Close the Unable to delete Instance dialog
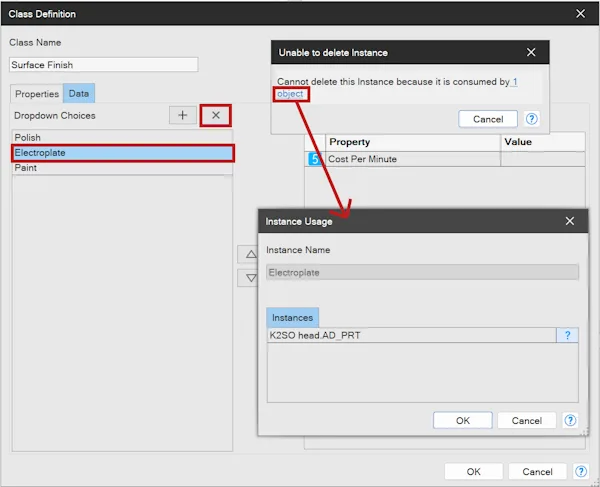This screenshot has width=600, height=487. point(531,52)
